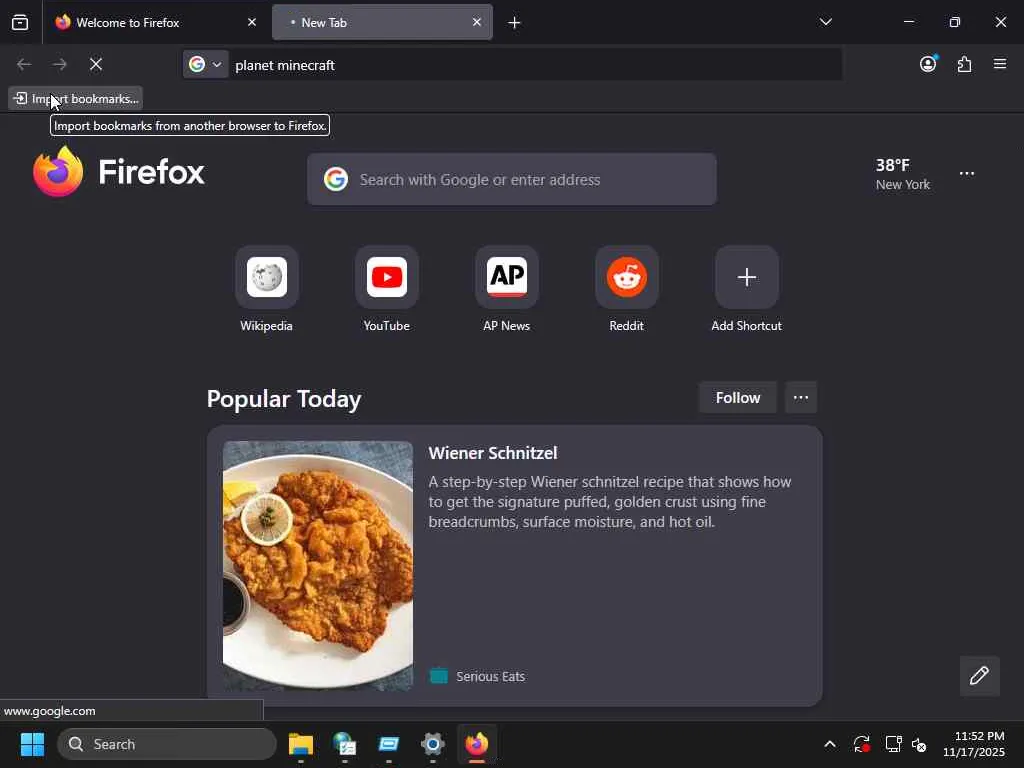Image resolution: width=1024 pixels, height=768 pixels.
Task: Follow the Popular Today topic
Action: pos(738,398)
